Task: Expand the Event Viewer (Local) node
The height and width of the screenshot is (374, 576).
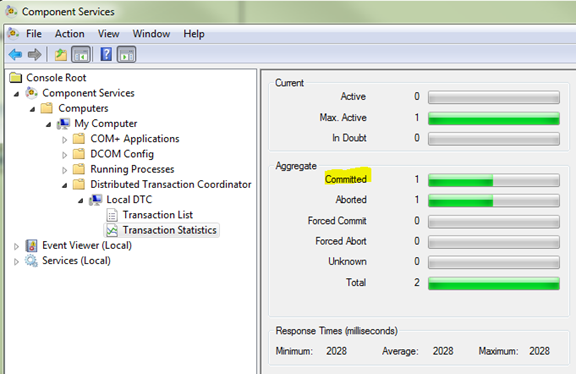Action: (16, 247)
